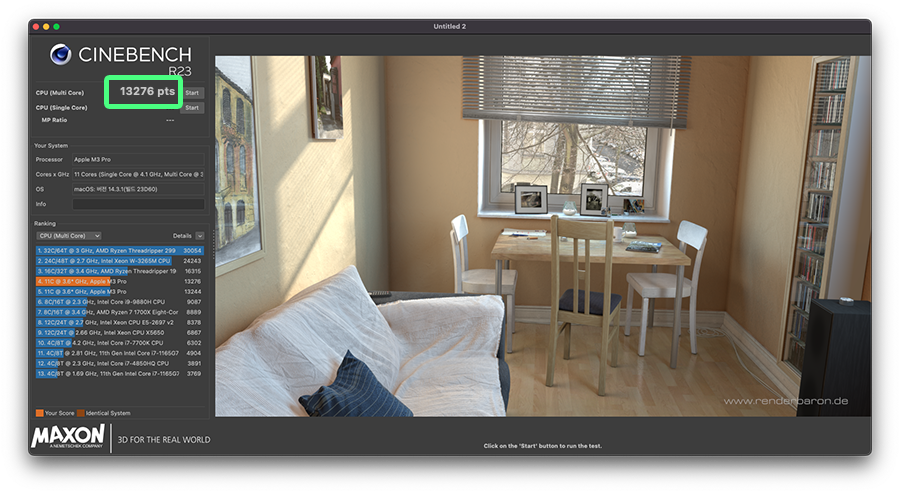Select ranking row 3 Ryzen Threadripper 16315
The height and width of the screenshot is (493, 900).
[x=119, y=271]
